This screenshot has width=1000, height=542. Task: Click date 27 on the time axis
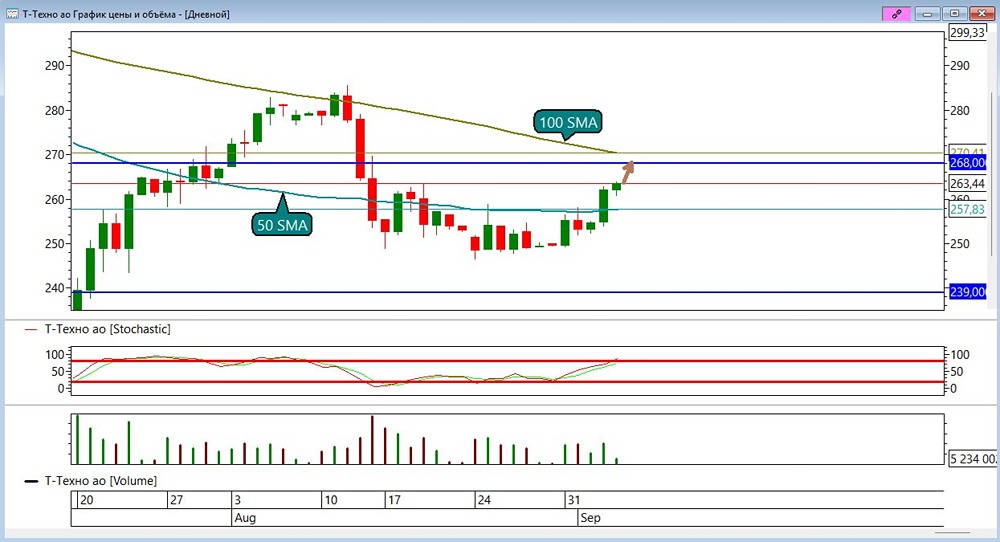point(176,500)
